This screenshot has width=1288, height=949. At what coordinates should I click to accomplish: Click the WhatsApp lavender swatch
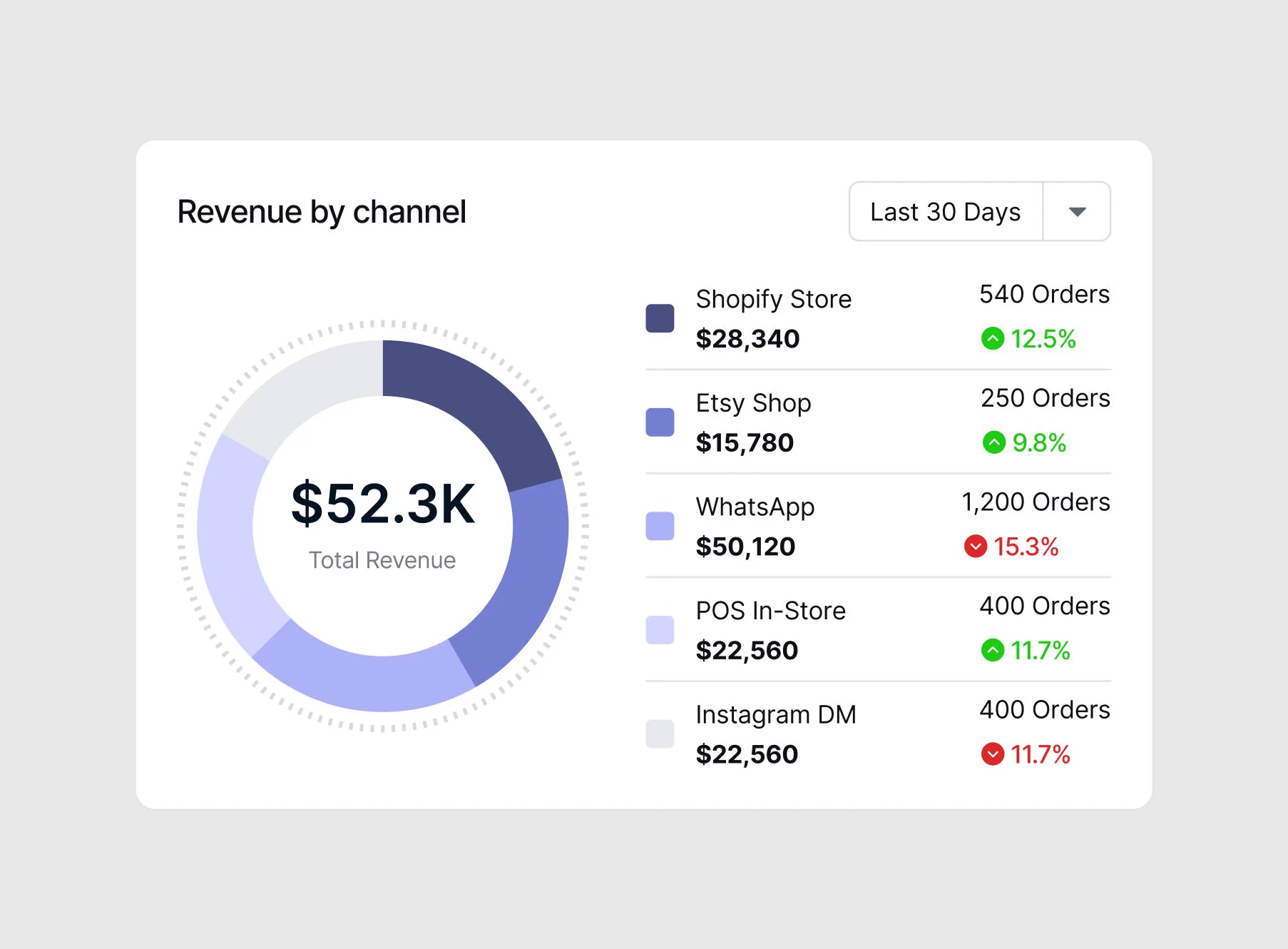660,526
